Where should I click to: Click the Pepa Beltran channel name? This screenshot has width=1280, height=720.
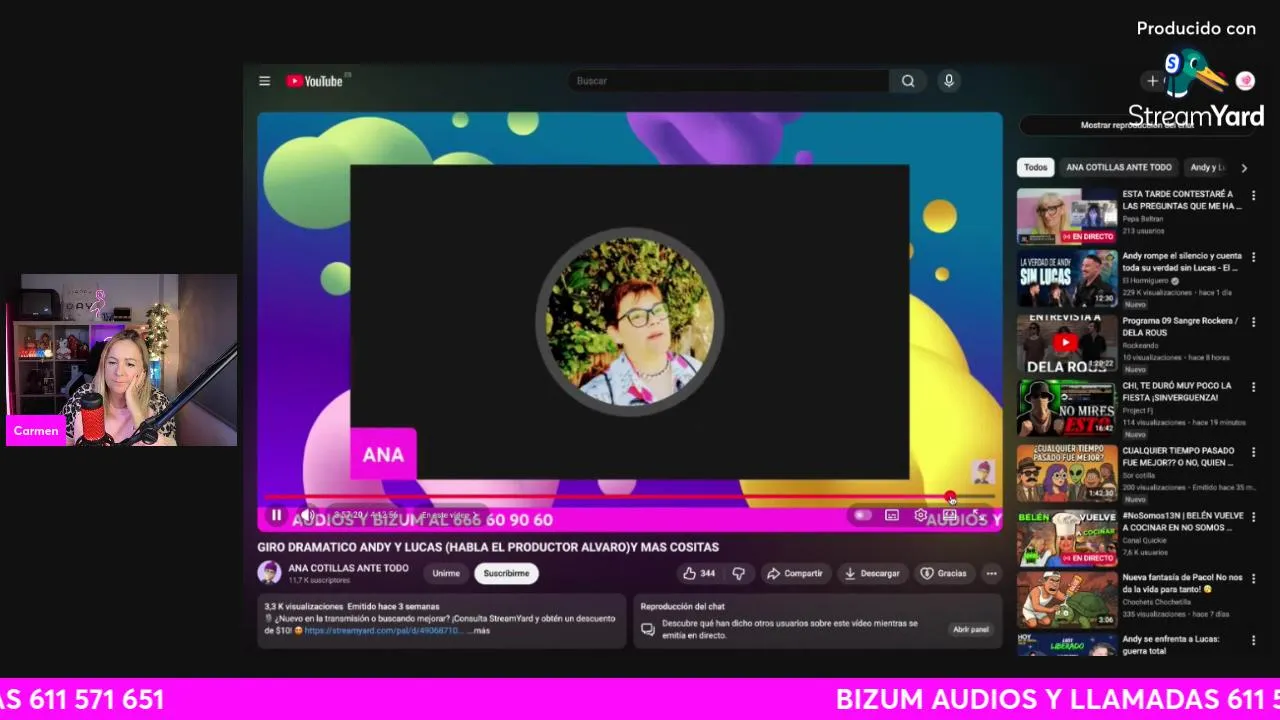pyautogui.click(x=1143, y=218)
